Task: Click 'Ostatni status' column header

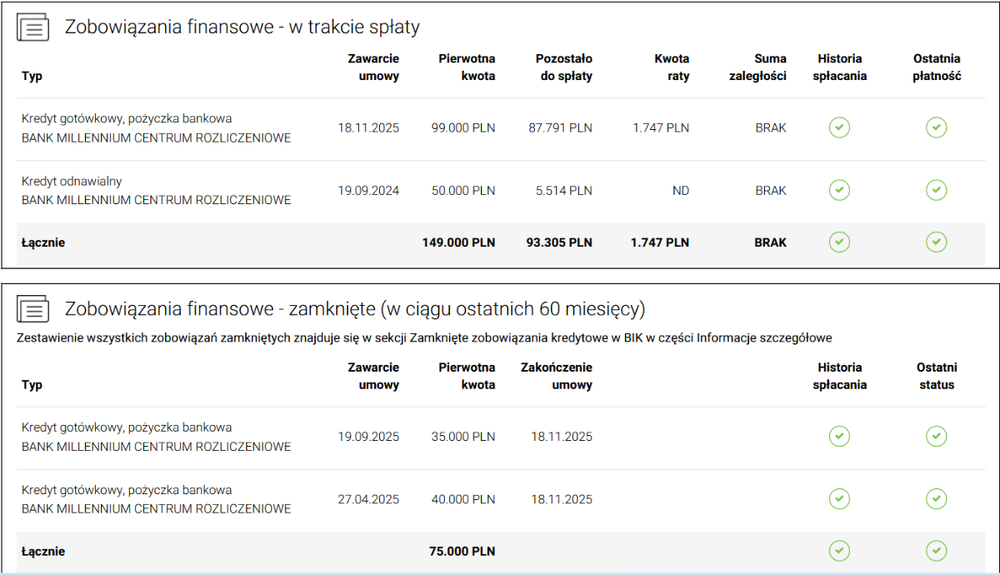Action: [x=936, y=376]
